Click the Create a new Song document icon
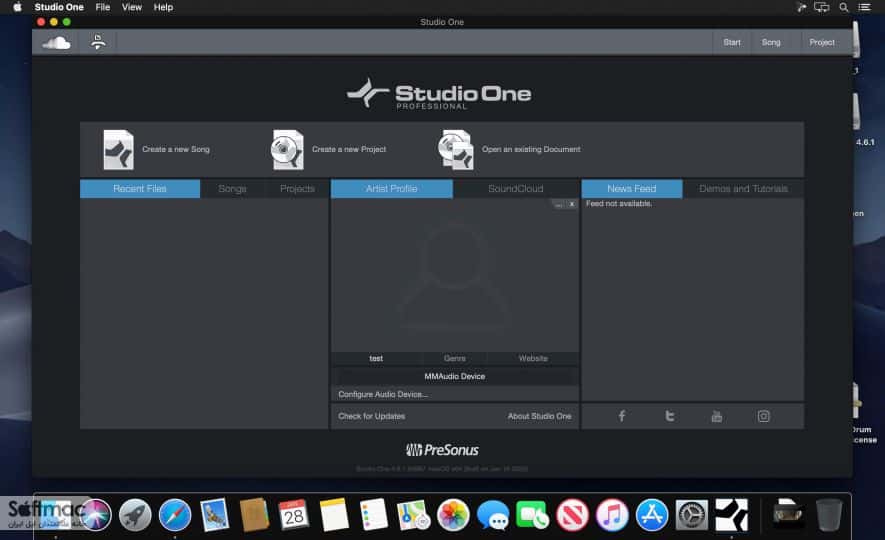The image size is (885, 540). [x=119, y=150]
